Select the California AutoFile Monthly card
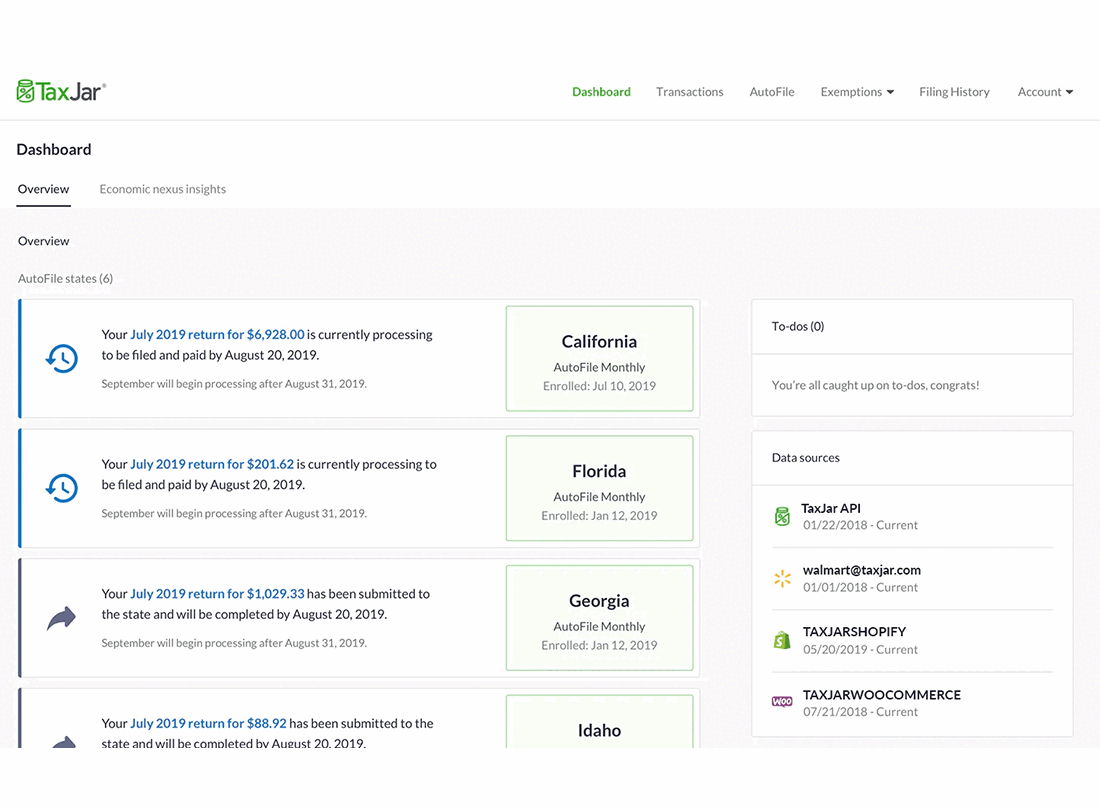 tap(599, 358)
